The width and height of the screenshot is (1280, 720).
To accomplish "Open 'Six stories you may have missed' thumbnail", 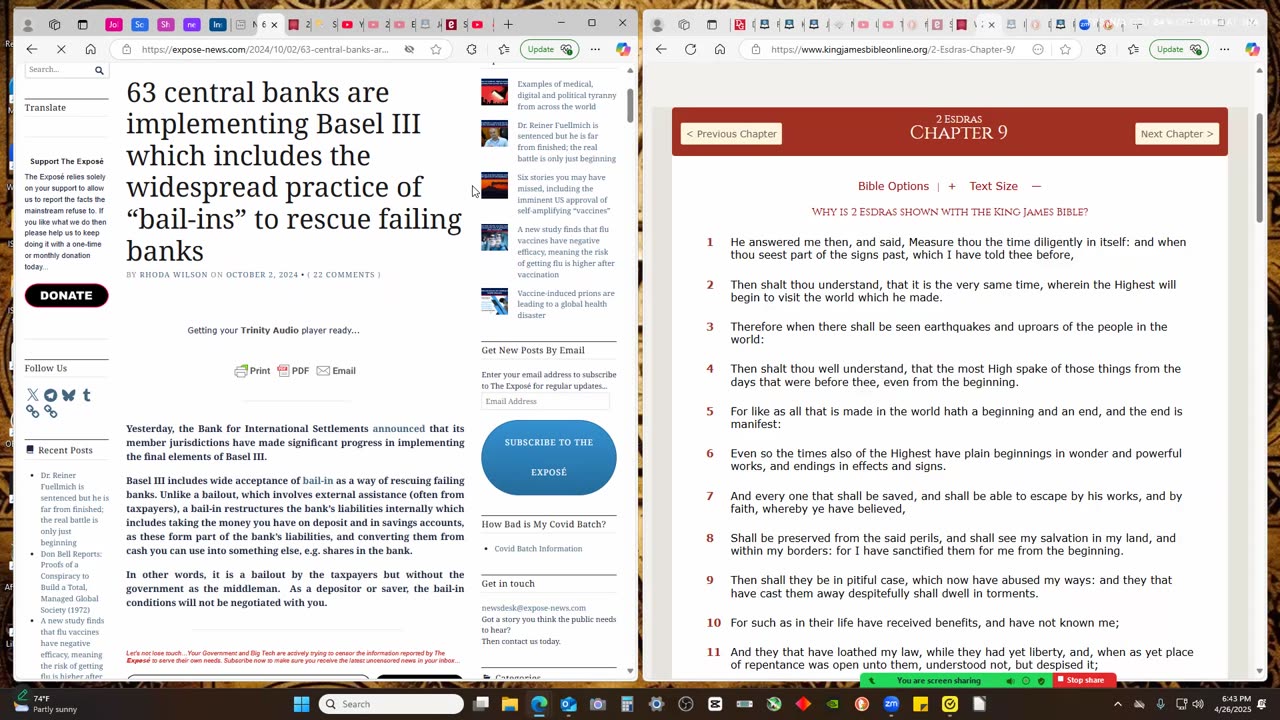I will click(494, 186).
